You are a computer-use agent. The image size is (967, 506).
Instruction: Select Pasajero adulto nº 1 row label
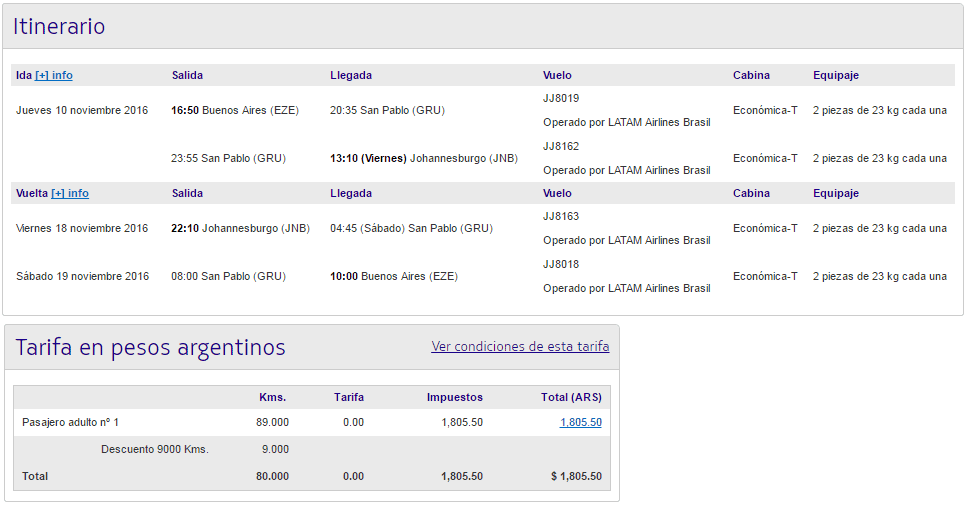[70, 422]
